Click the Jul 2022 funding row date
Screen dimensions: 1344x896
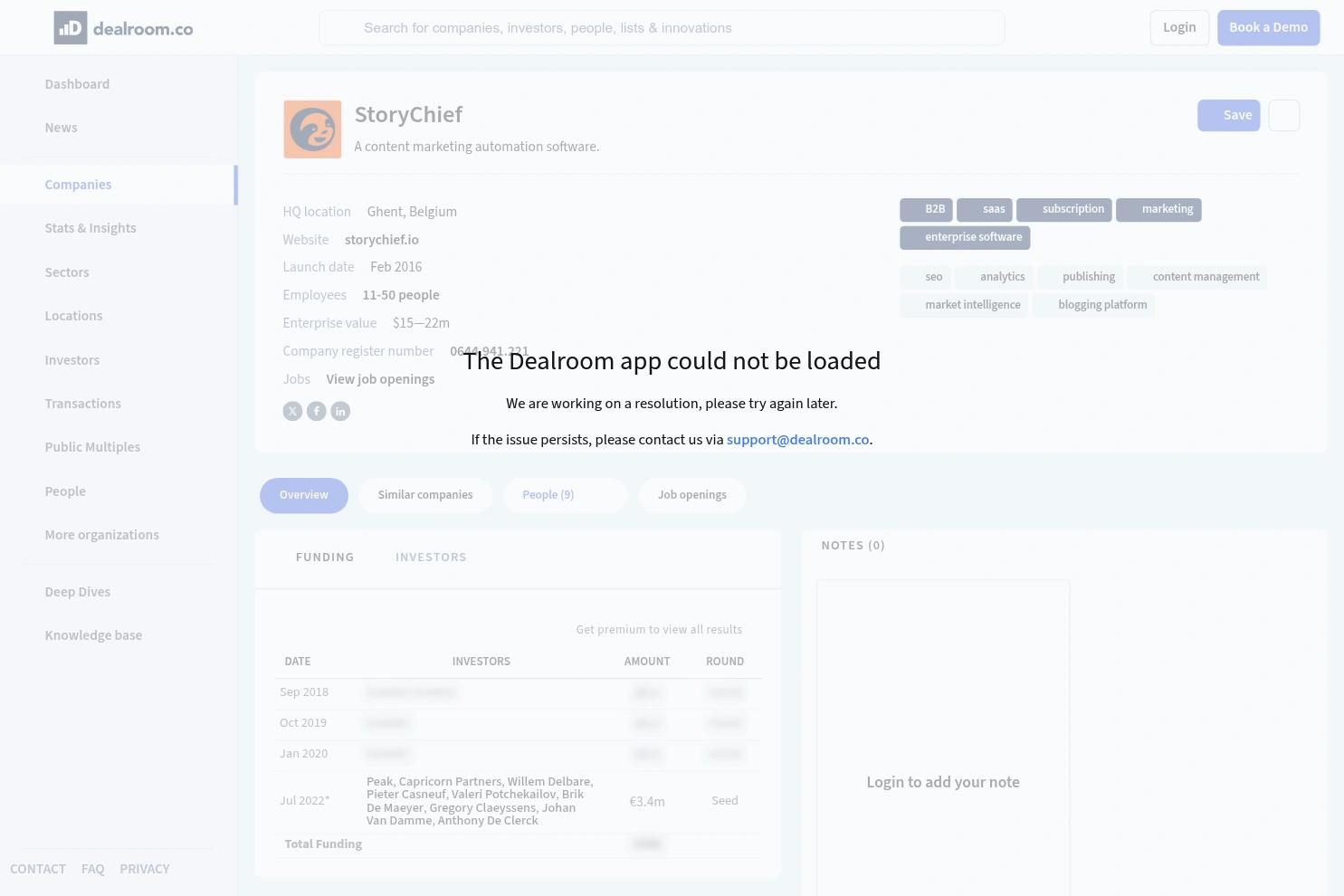point(305,801)
